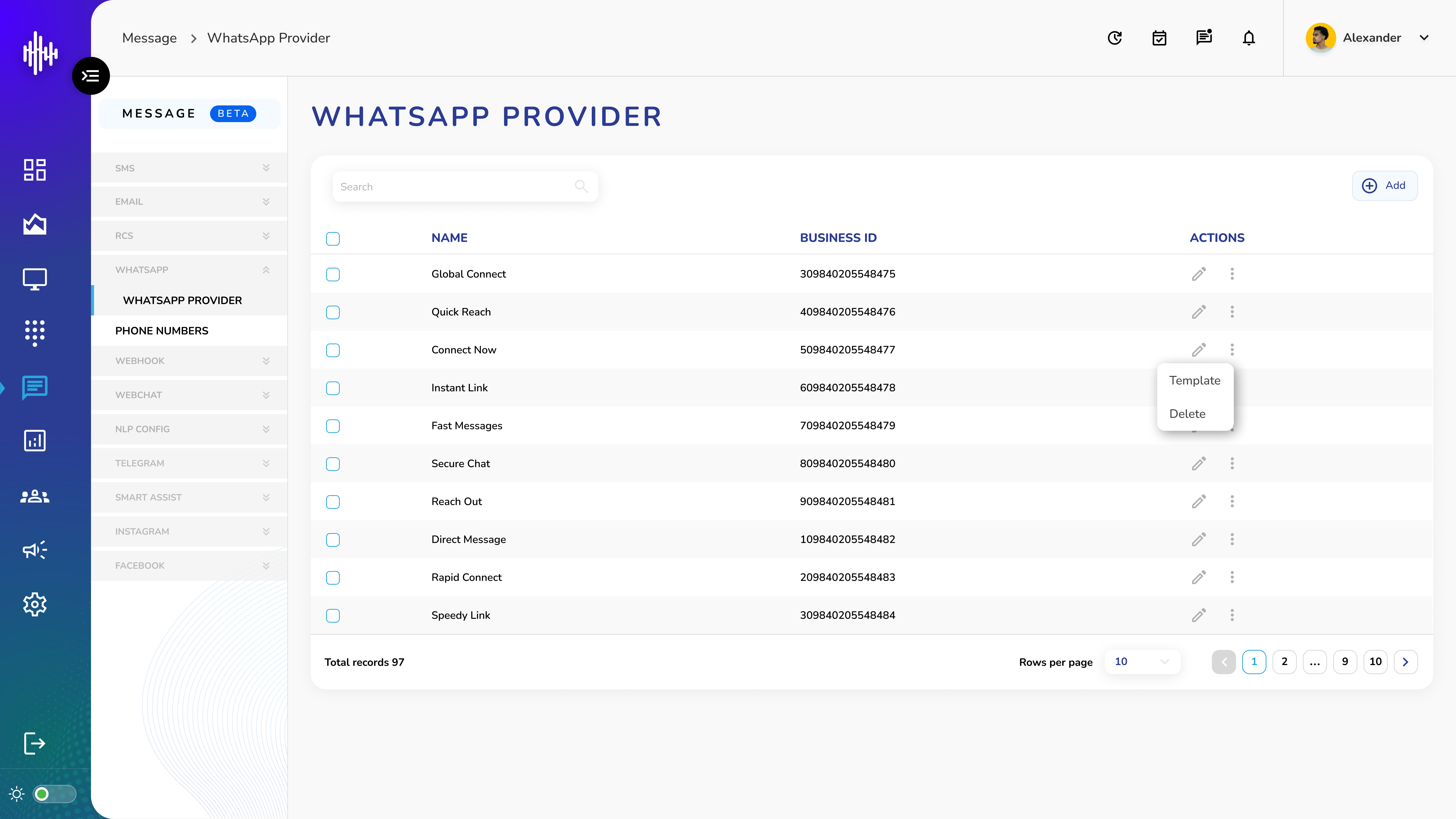Click the waveform app logo
This screenshot has height=819, width=1456.
pos(40,53)
